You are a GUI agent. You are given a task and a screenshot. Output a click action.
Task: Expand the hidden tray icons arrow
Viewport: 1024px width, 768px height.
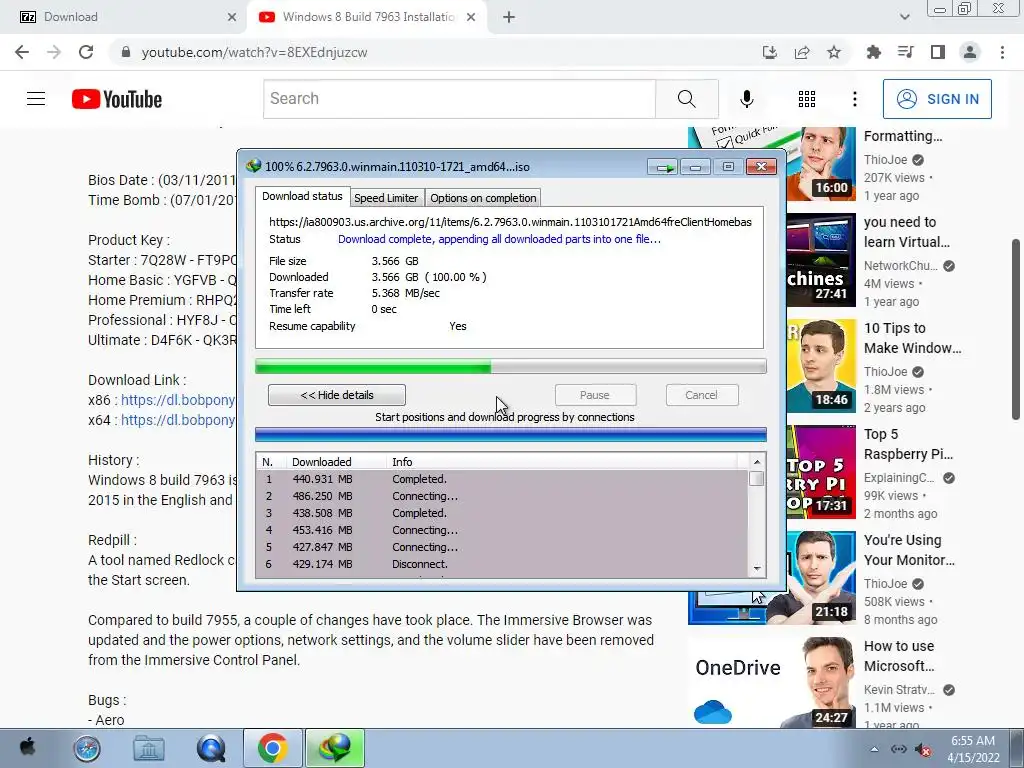point(874,750)
